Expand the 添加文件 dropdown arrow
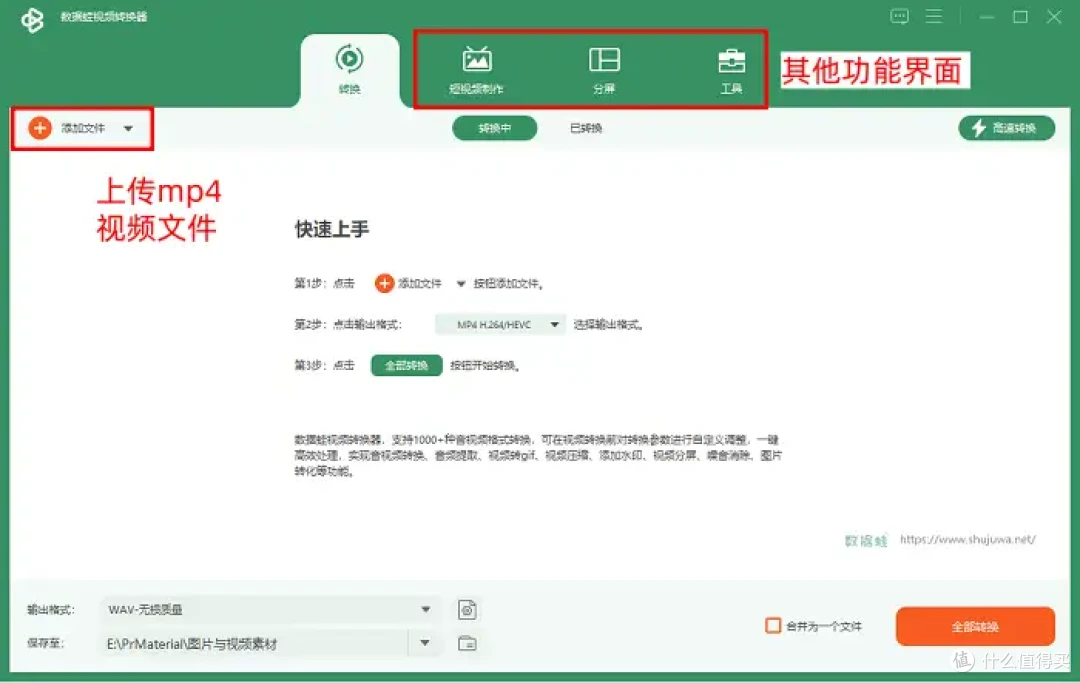 [x=128, y=129]
